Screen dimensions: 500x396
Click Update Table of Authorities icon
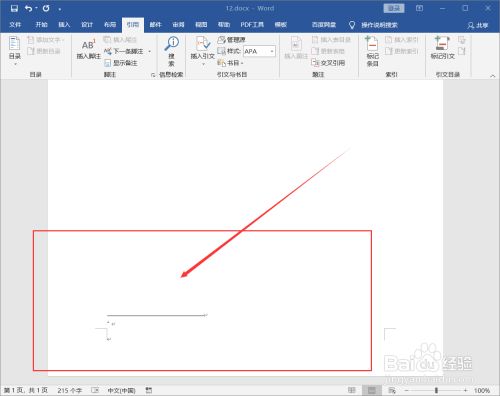(462, 51)
